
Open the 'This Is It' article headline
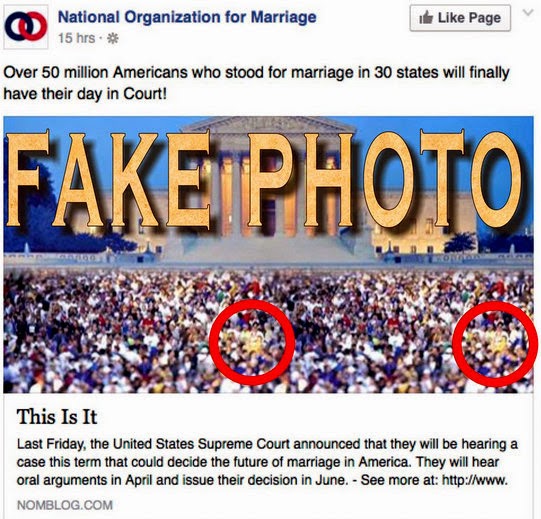click(x=57, y=417)
